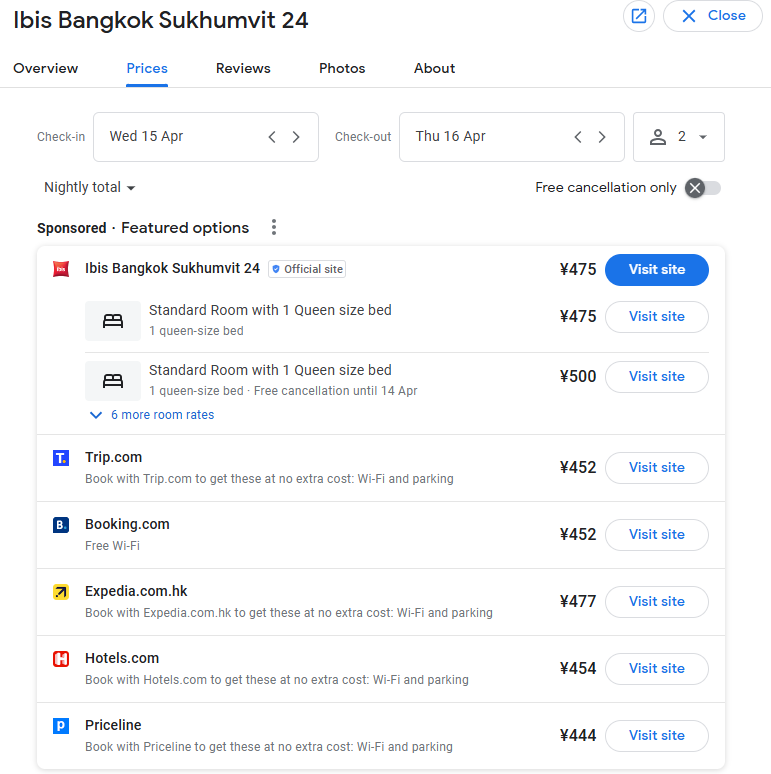Click the ¥444 Priceline price
Viewport: 771px width, 774px height.
click(x=578, y=735)
